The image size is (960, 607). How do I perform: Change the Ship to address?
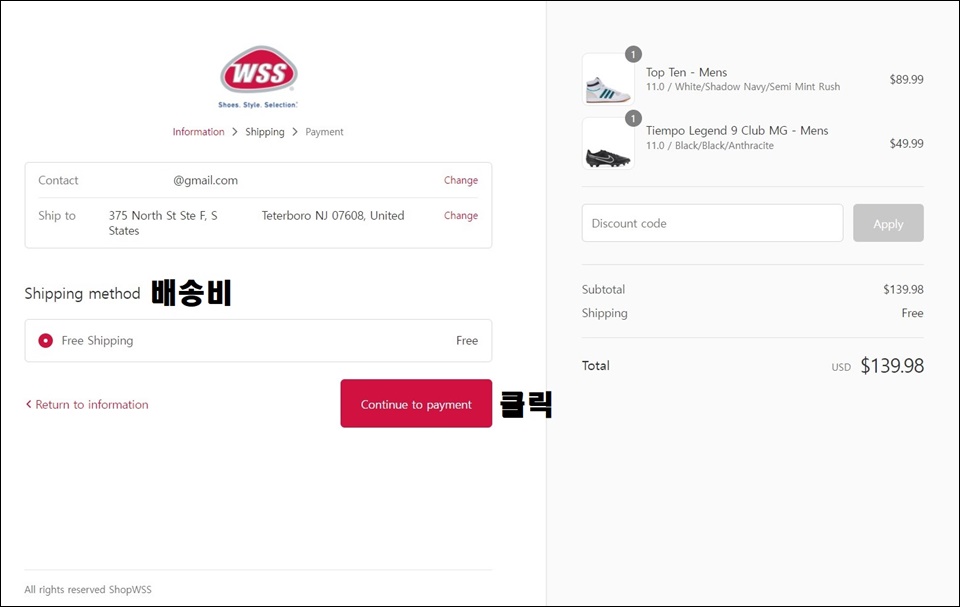click(x=460, y=216)
